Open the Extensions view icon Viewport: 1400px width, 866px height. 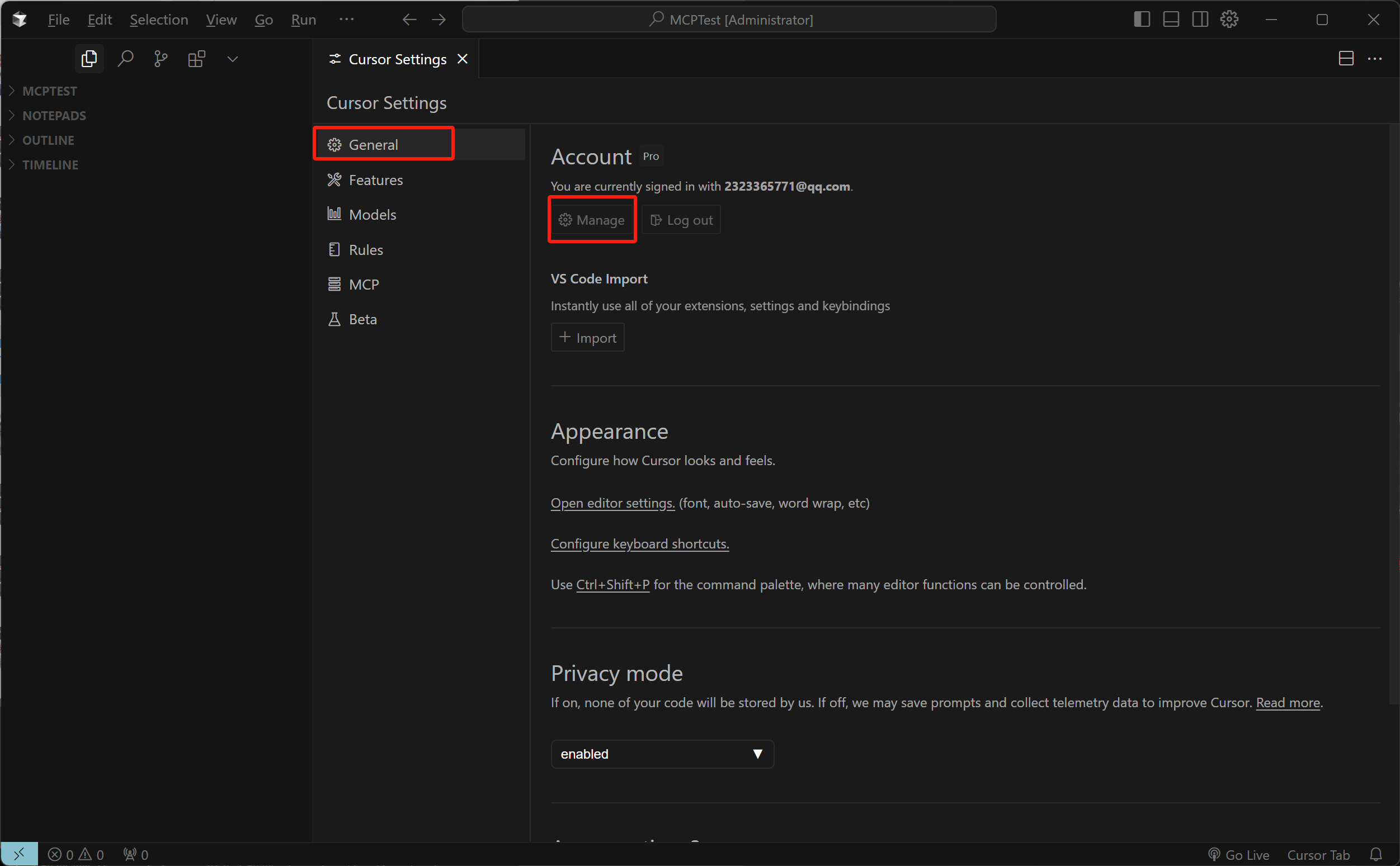(x=196, y=59)
